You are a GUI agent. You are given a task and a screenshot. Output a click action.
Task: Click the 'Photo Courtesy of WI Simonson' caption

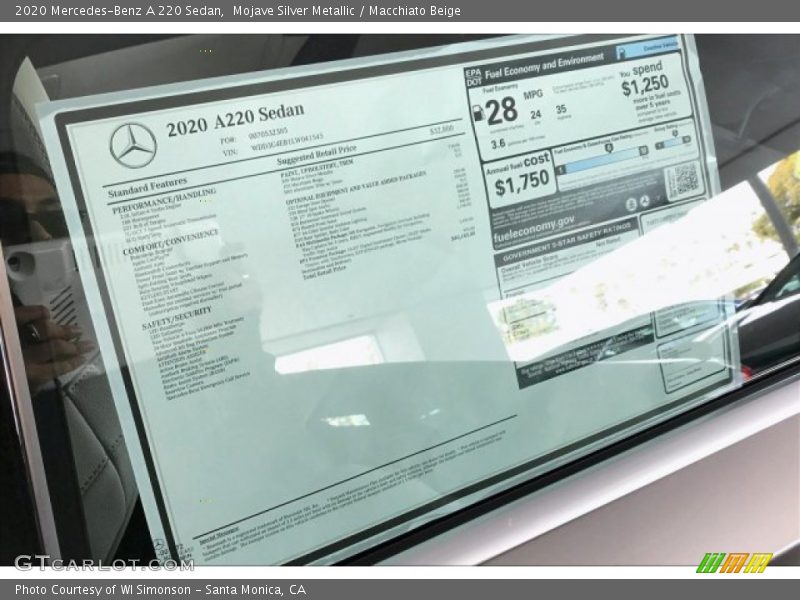tap(160, 590)
